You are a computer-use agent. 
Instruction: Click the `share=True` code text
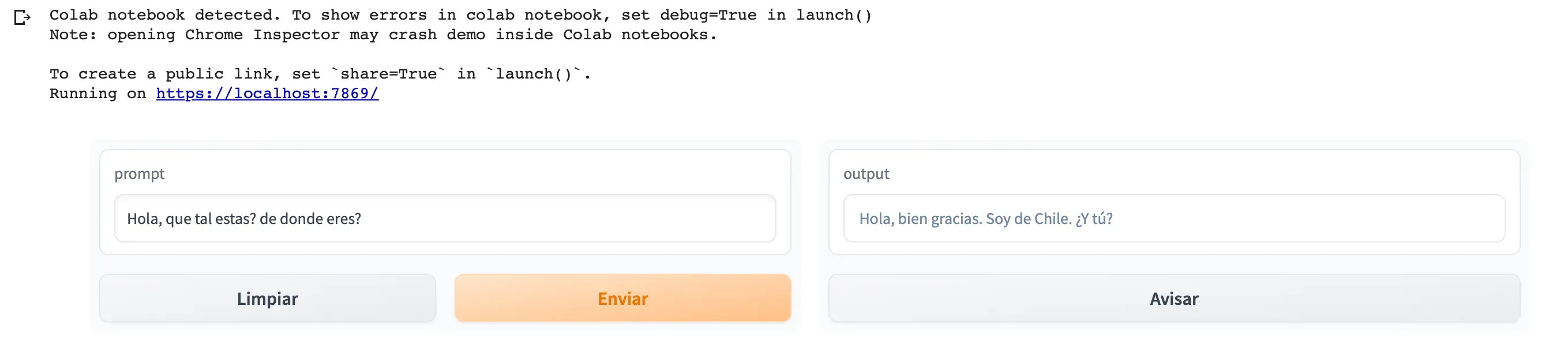coord(388,74)
